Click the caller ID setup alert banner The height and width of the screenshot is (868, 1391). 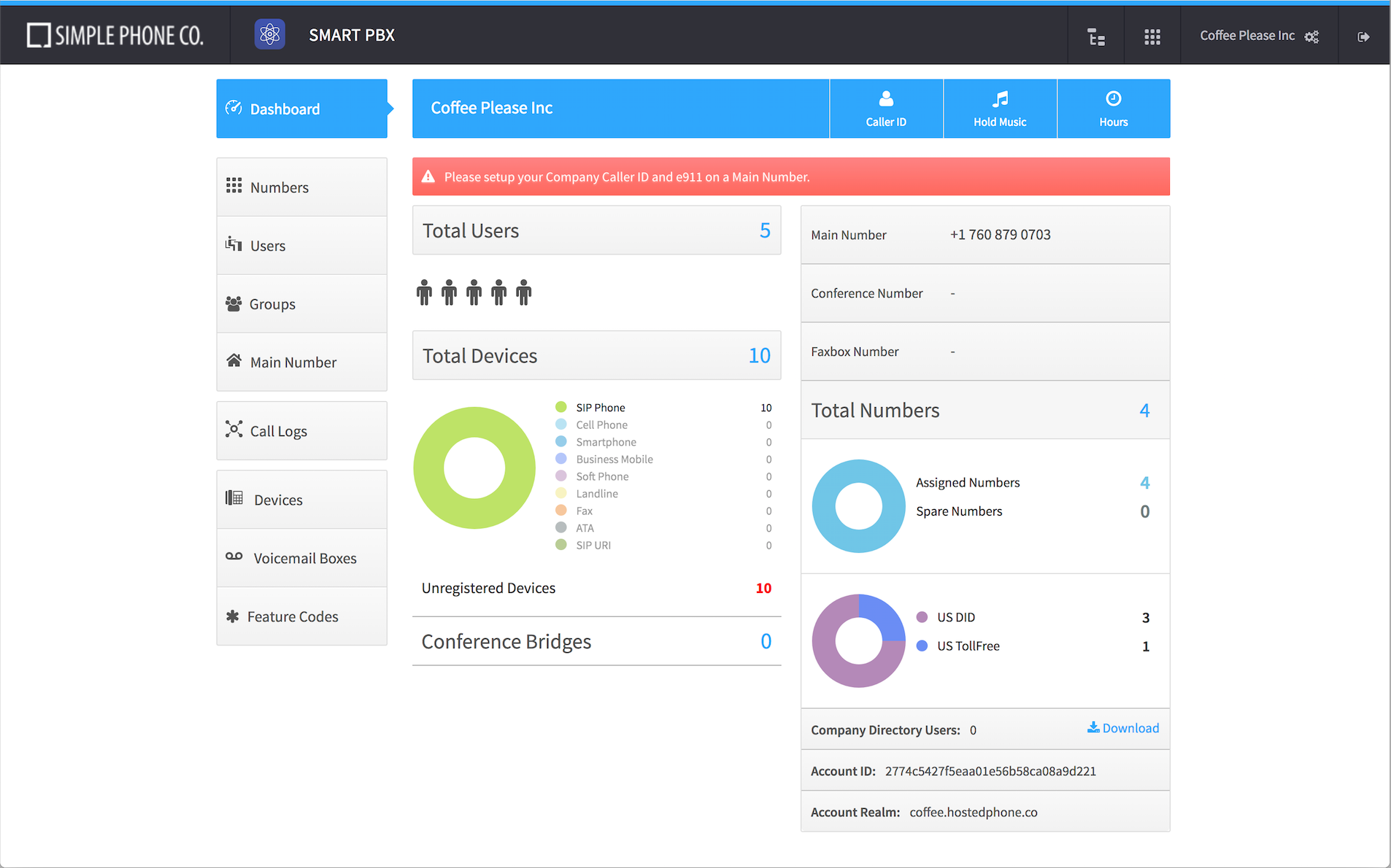pyautogui.click(x=791, y=177)
